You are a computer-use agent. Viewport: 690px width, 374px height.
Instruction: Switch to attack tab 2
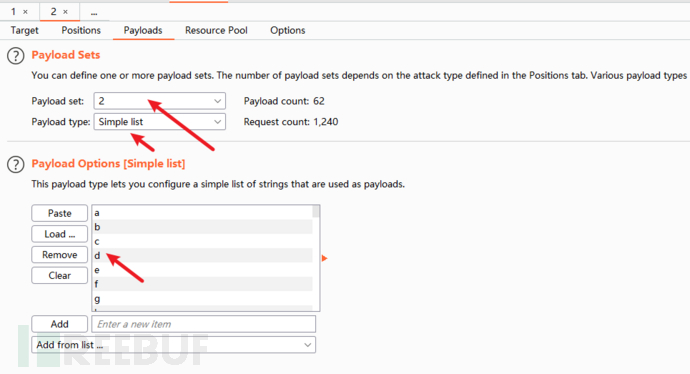point(53,12)
